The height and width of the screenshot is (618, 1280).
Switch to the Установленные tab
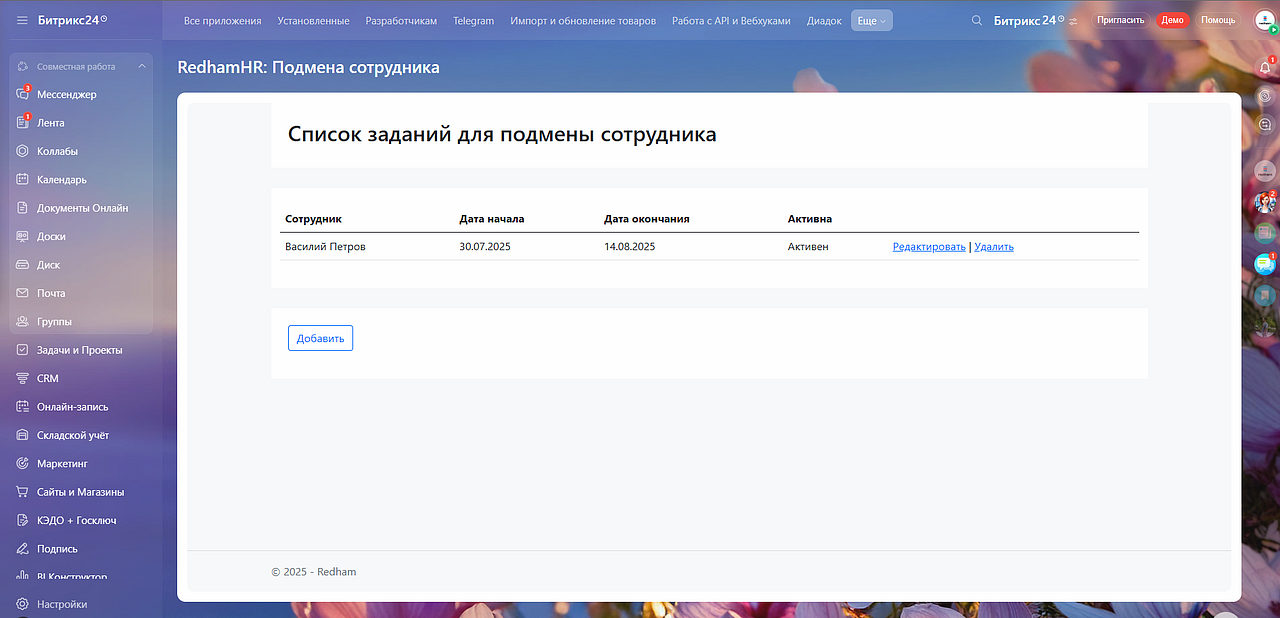[x=313, y=20]
